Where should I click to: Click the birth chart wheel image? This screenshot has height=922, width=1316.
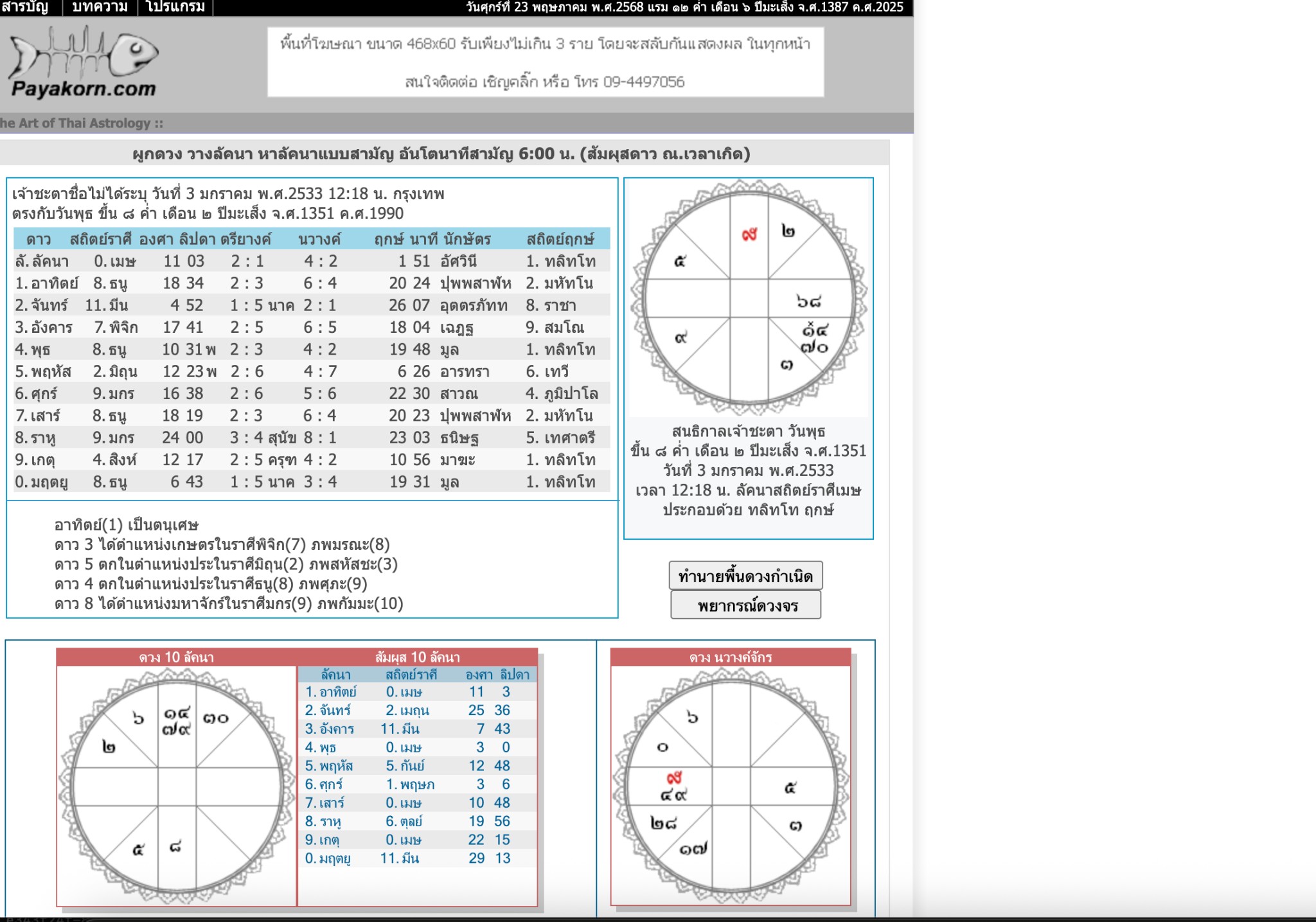coord(749,297)
